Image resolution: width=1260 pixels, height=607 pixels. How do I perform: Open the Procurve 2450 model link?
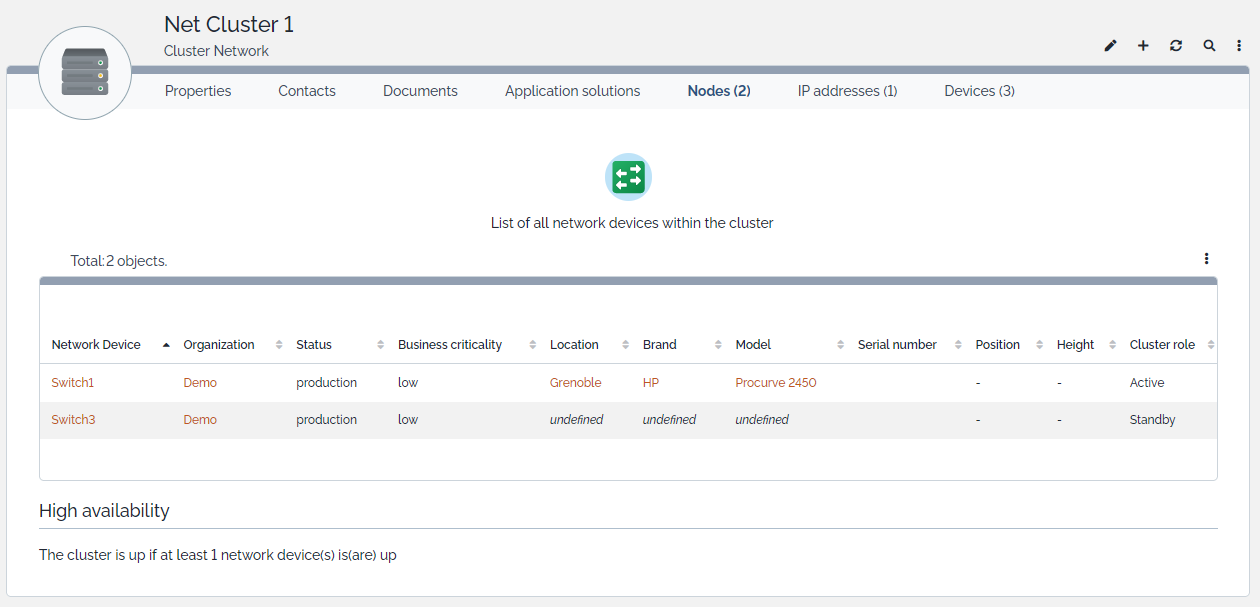pos(775,383)
